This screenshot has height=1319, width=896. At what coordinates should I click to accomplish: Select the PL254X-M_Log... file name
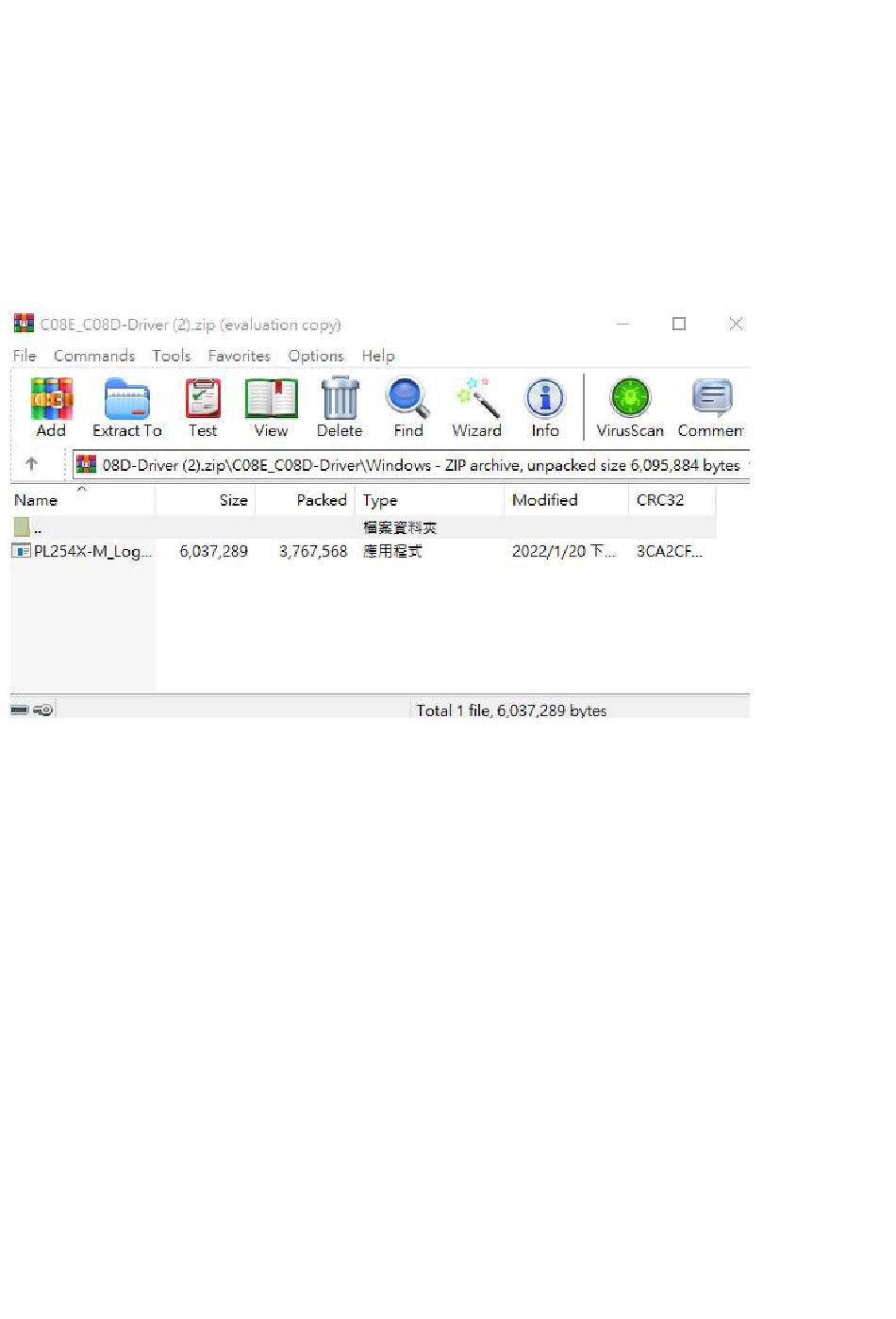tap(92, 551)
